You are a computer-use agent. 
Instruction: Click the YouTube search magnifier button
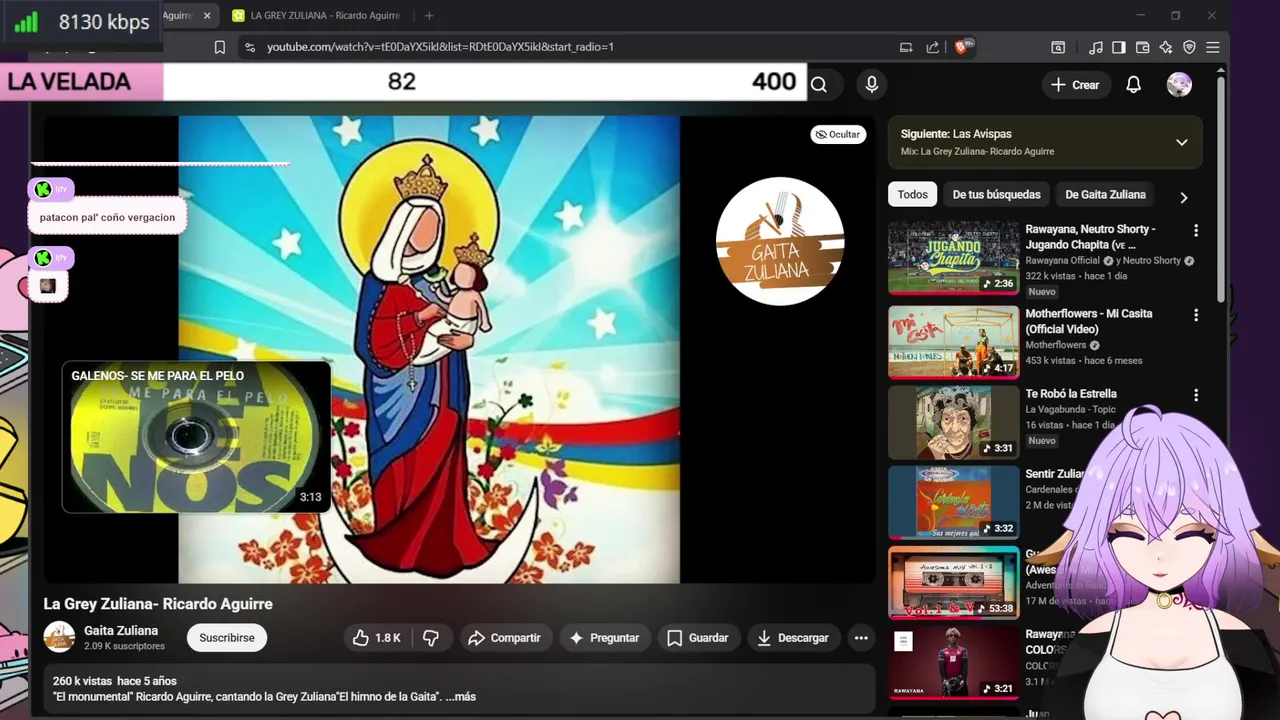[819, 85]
